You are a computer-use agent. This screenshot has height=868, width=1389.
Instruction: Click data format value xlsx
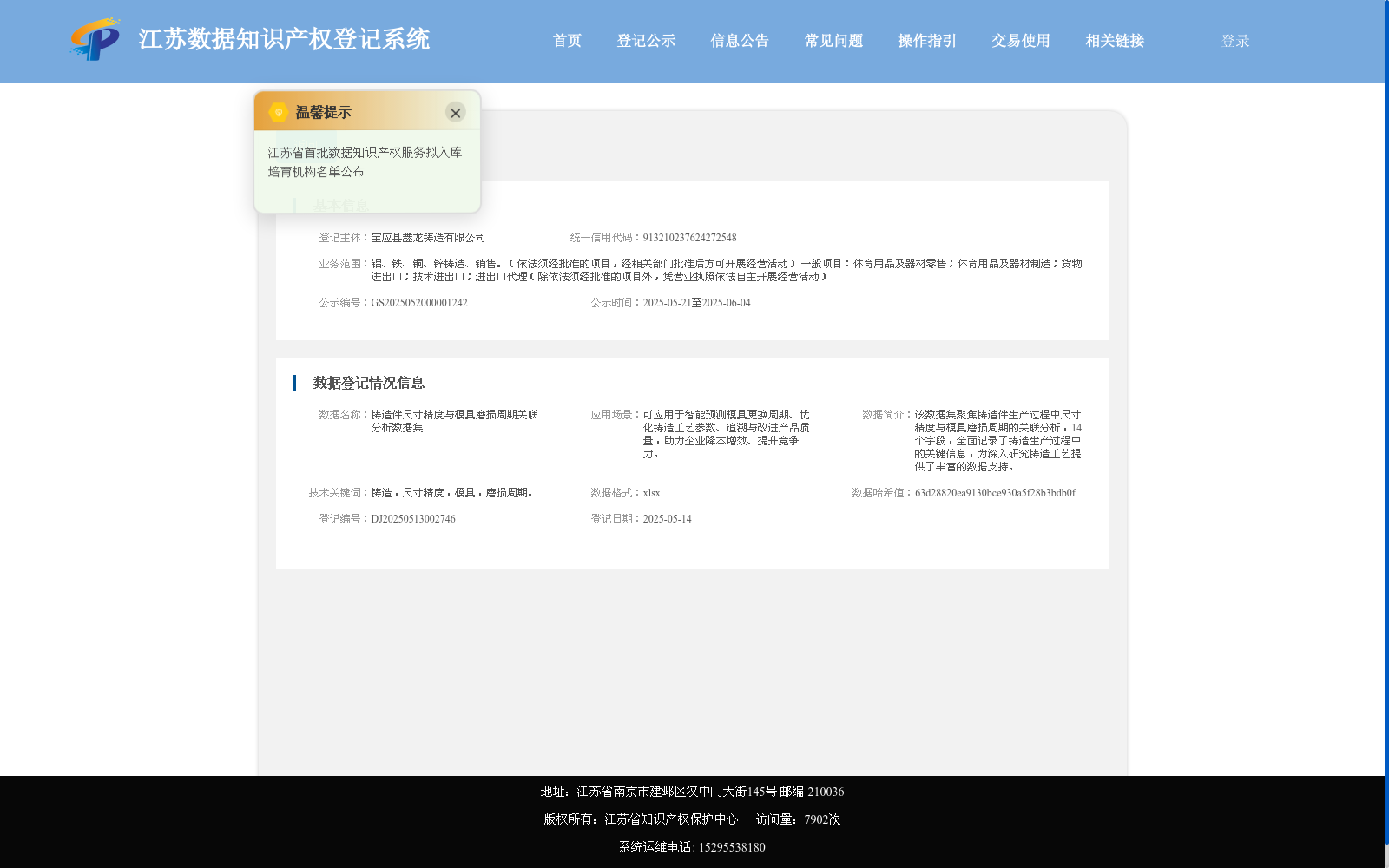(x=651, y=493)
